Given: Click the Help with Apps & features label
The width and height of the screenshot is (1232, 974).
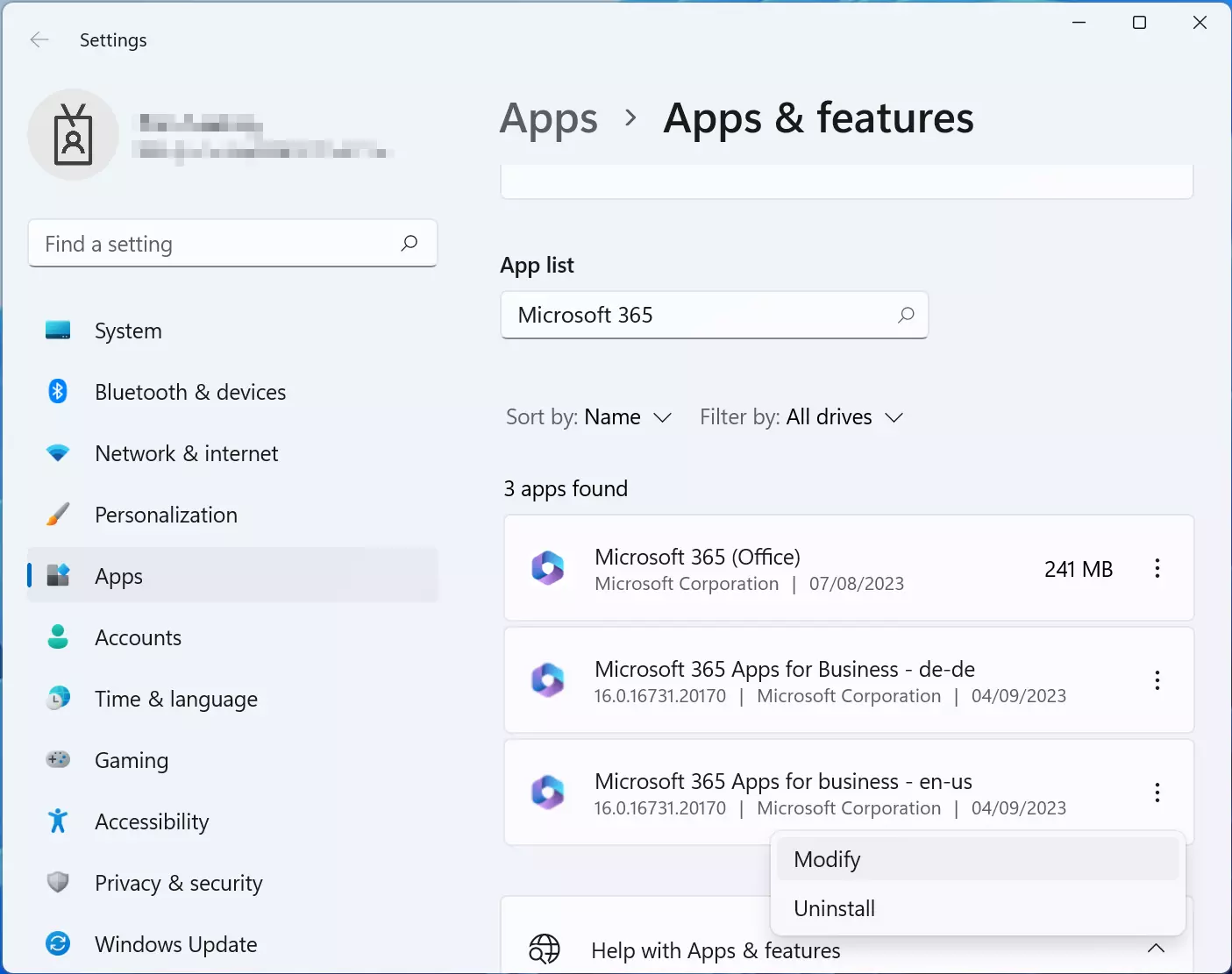Looking at the screenshot, I should 716,950.
